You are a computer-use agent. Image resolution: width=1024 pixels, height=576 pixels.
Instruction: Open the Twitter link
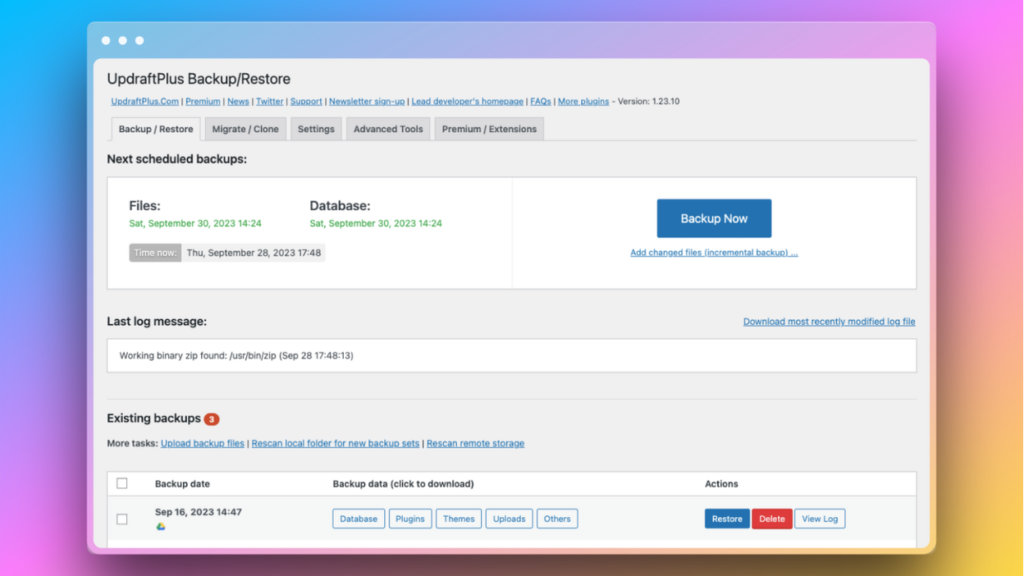(269, 101)
